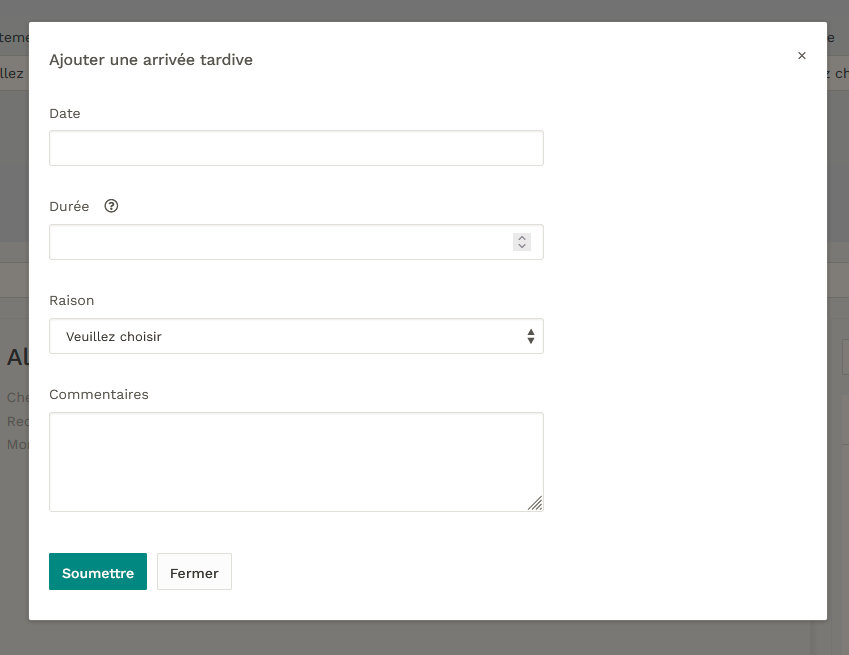Click the "Ajouter une arrivée tardive" title
Image resolution: width=849 pixels, height=655 pixels.
tap(151, 60)
